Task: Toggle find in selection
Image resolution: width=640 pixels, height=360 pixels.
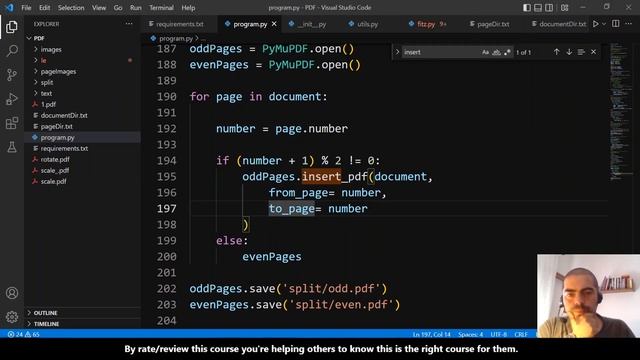Action: coord(581,52)
